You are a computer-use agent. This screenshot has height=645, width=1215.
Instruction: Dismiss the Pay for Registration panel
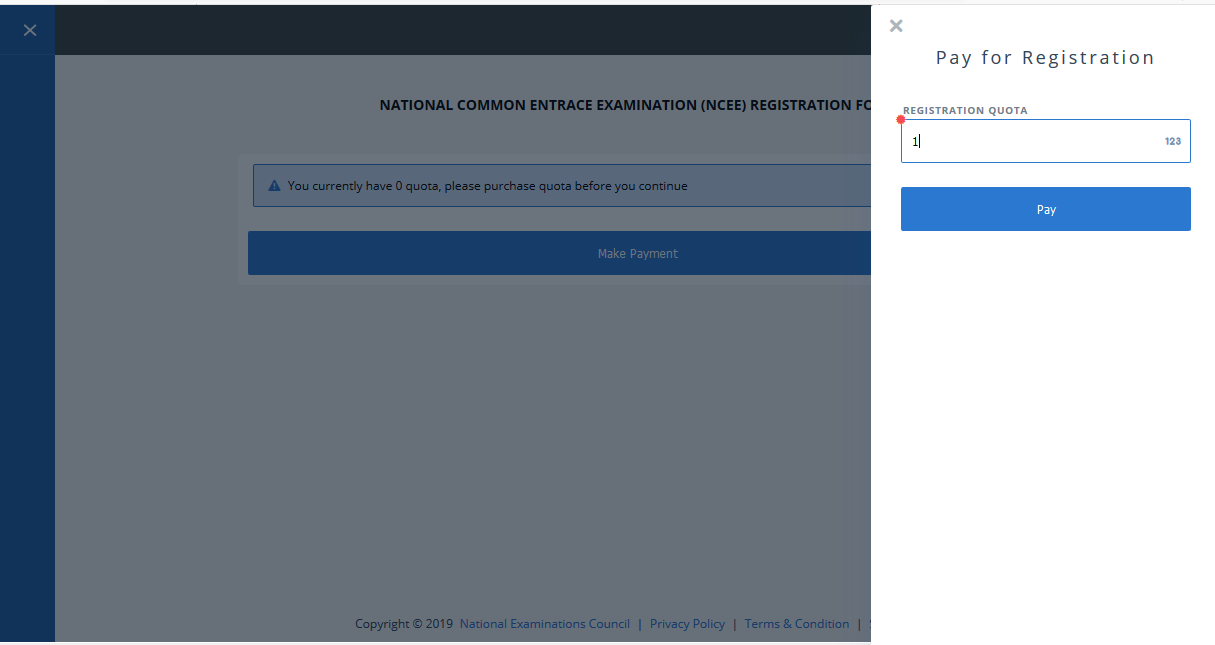[896, 25]
